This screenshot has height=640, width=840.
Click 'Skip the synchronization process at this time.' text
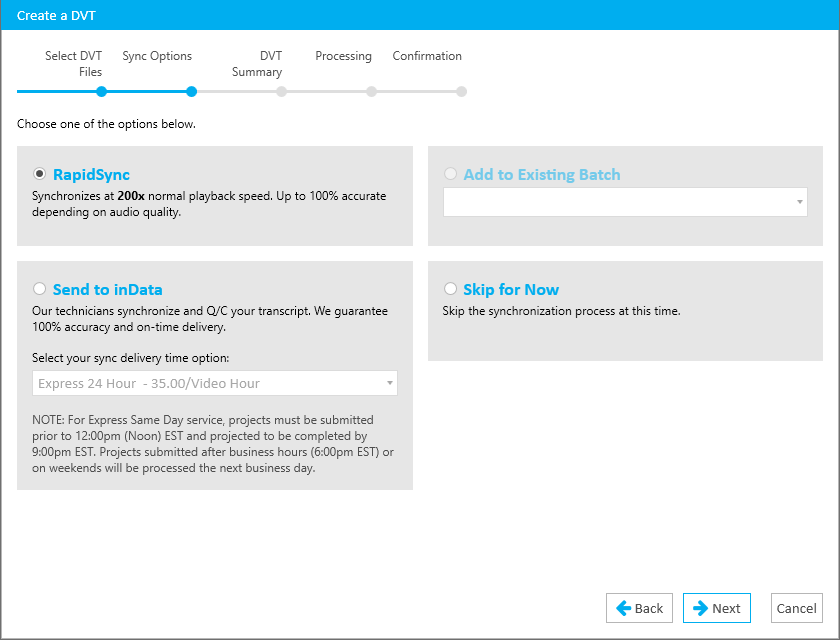tap(561, 311)
